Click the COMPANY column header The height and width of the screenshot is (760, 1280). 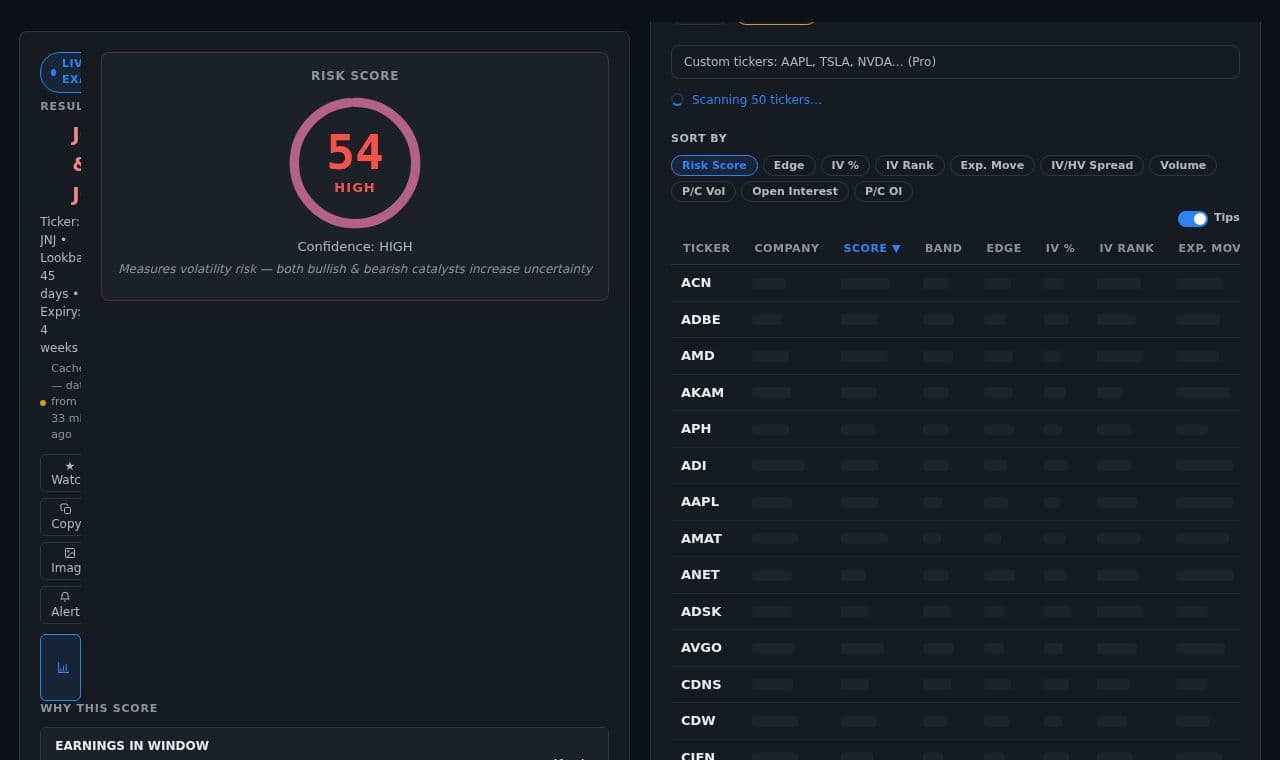click(x=786, y=248)
